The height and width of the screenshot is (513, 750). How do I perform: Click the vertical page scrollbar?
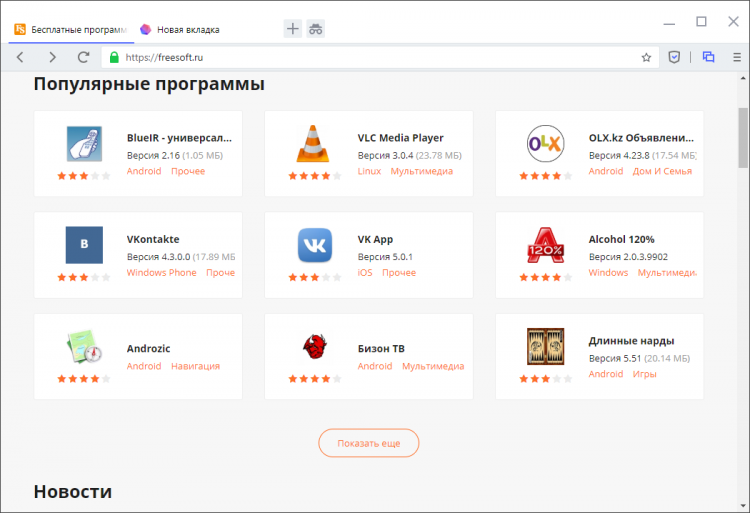click(x=742, y=140)
